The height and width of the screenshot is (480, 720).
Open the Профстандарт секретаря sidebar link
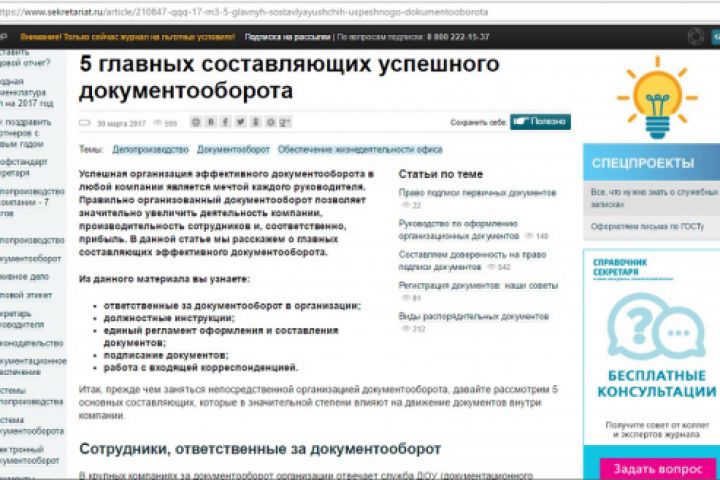pyautogui.click(x=23, y=167)
